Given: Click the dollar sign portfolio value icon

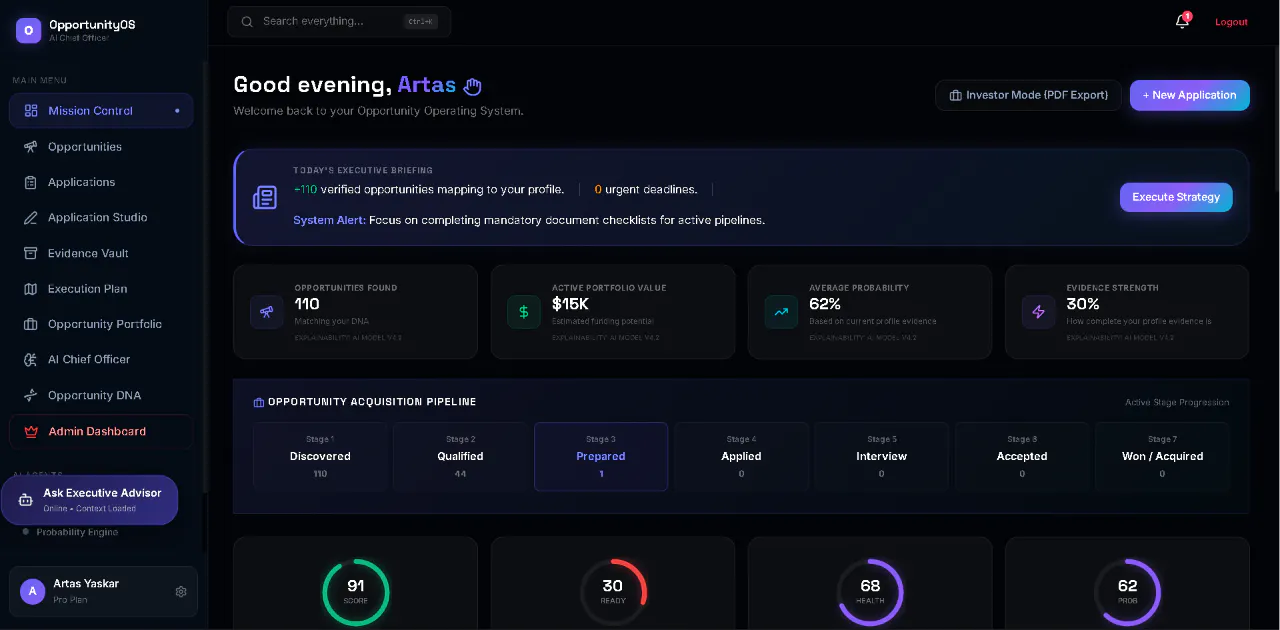Looking at the screenshot, I should (524, 312).
